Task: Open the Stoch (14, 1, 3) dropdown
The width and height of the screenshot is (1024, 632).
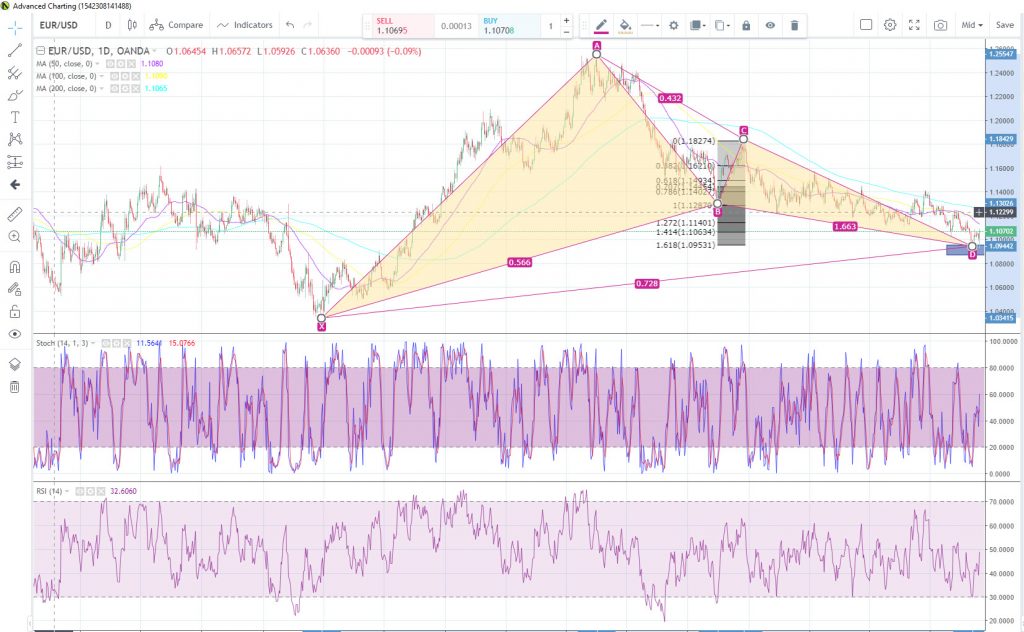Action: [x=93, y=343]
